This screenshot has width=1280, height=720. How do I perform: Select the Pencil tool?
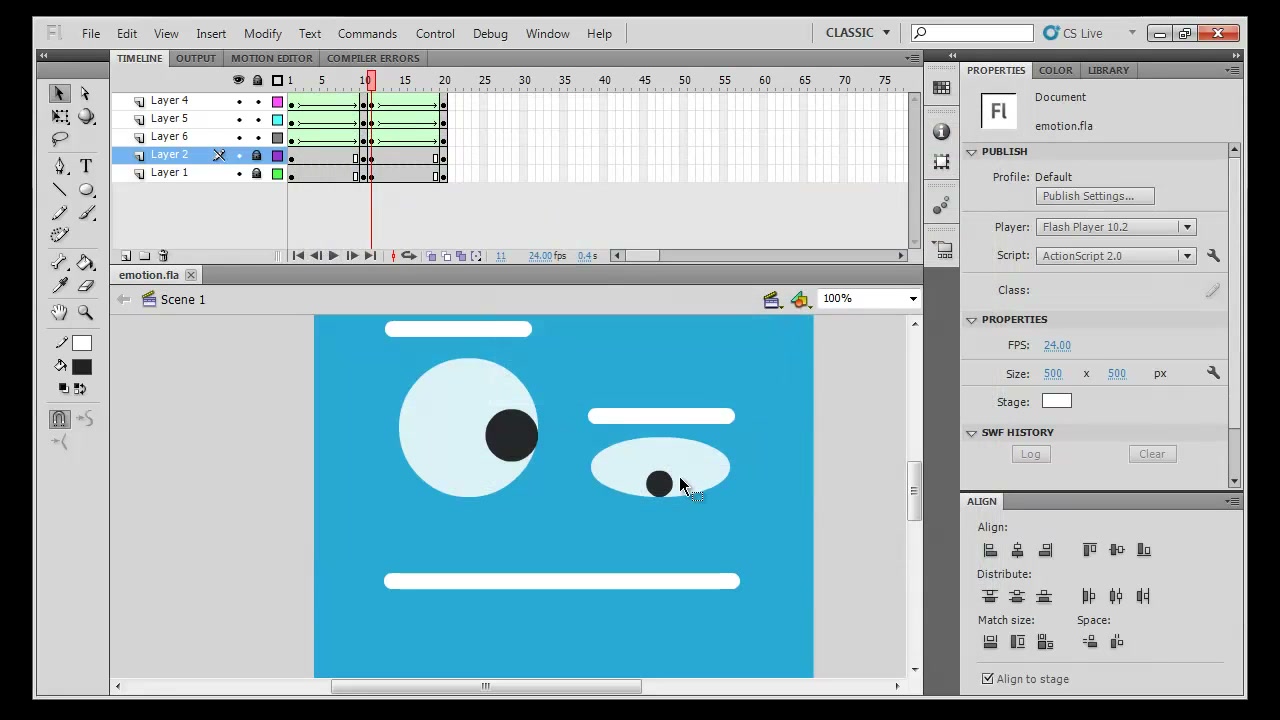[x=59, y=213]
